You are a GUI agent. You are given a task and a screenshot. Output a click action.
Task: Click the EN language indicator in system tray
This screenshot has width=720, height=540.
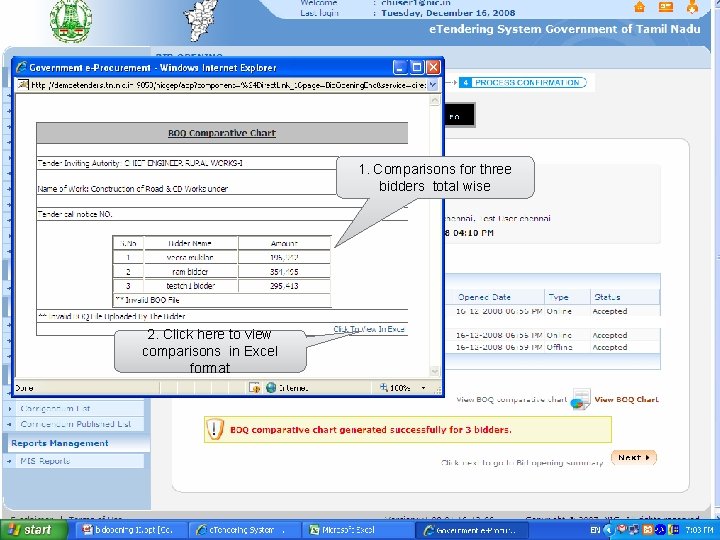pos(595,530)
